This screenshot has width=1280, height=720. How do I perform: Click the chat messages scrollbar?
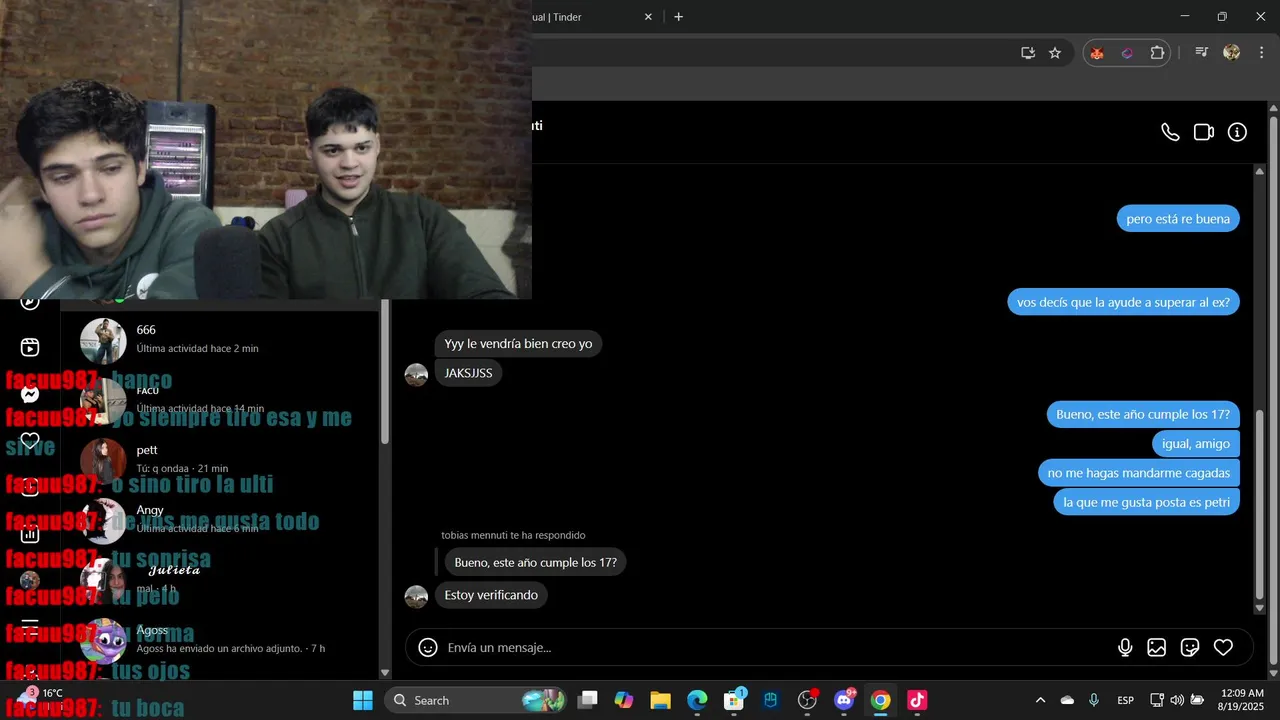coord(1259,505)
